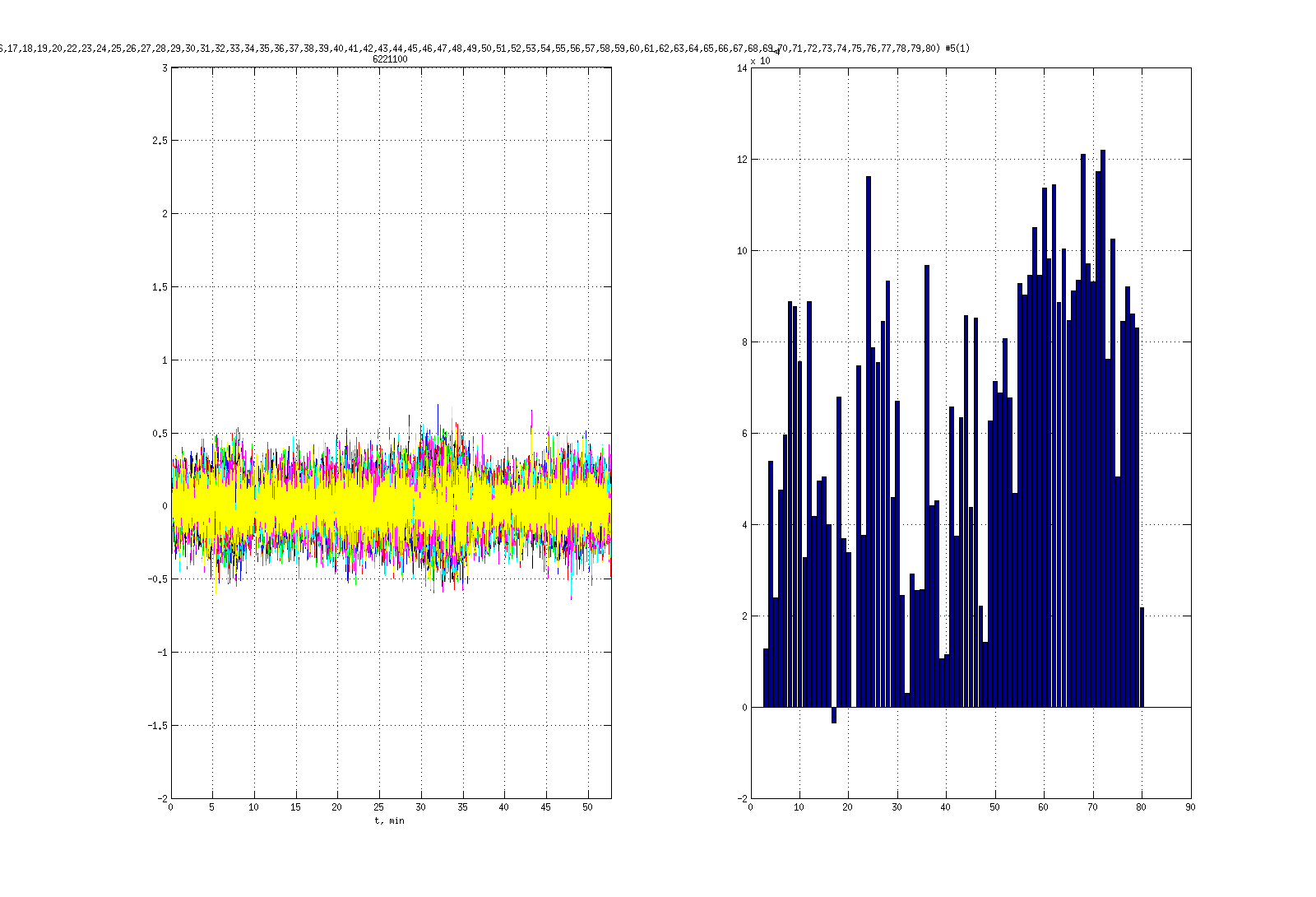
Task: Click the '6' tick label on the bar chart y-axis
Action: coord(744,434)
